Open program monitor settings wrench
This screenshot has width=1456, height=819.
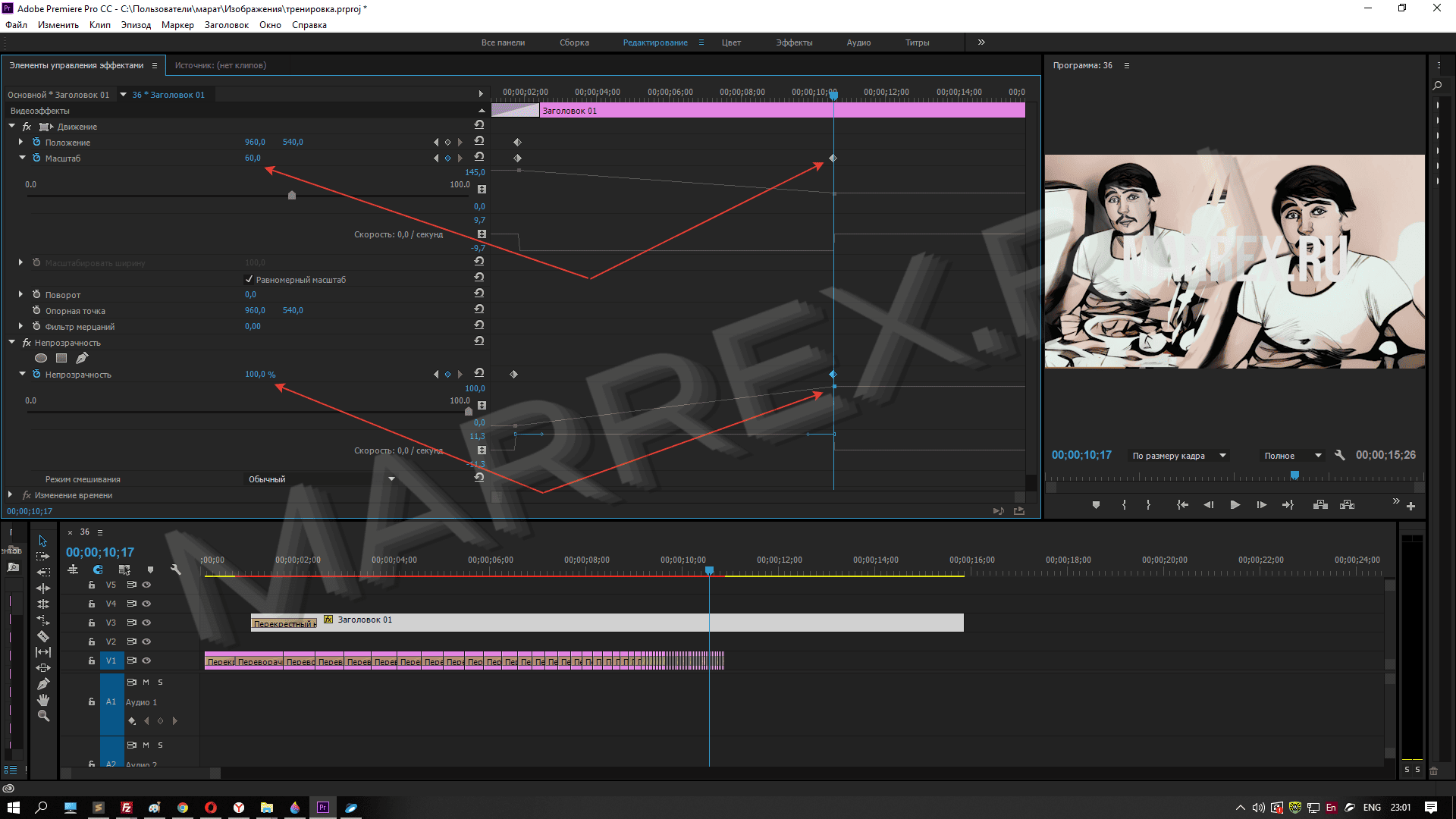click(1340, 455)
